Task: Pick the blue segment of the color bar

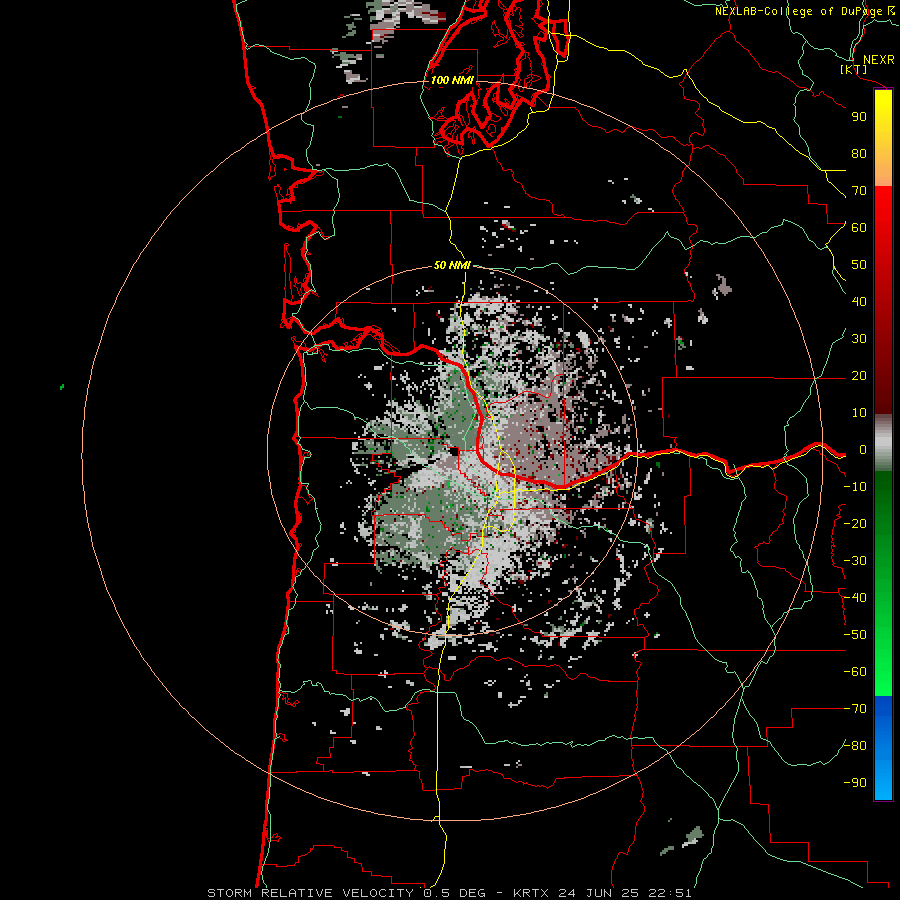Action: [883, 749]
